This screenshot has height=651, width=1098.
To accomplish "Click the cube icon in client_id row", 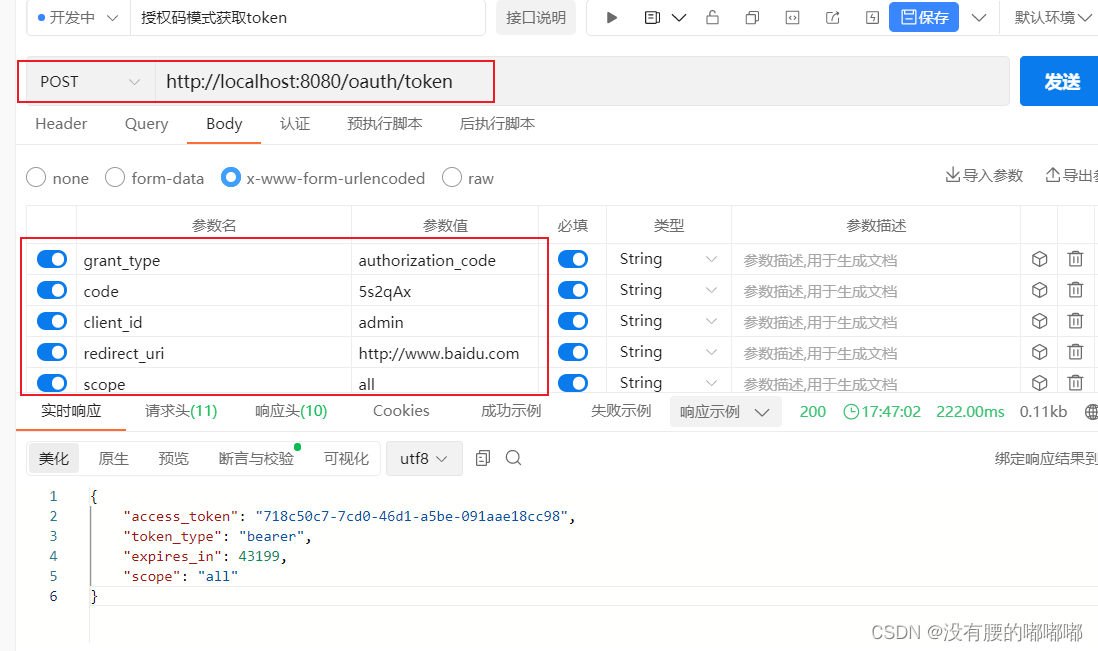I will pyautogui.click(x=1039, y=321).
